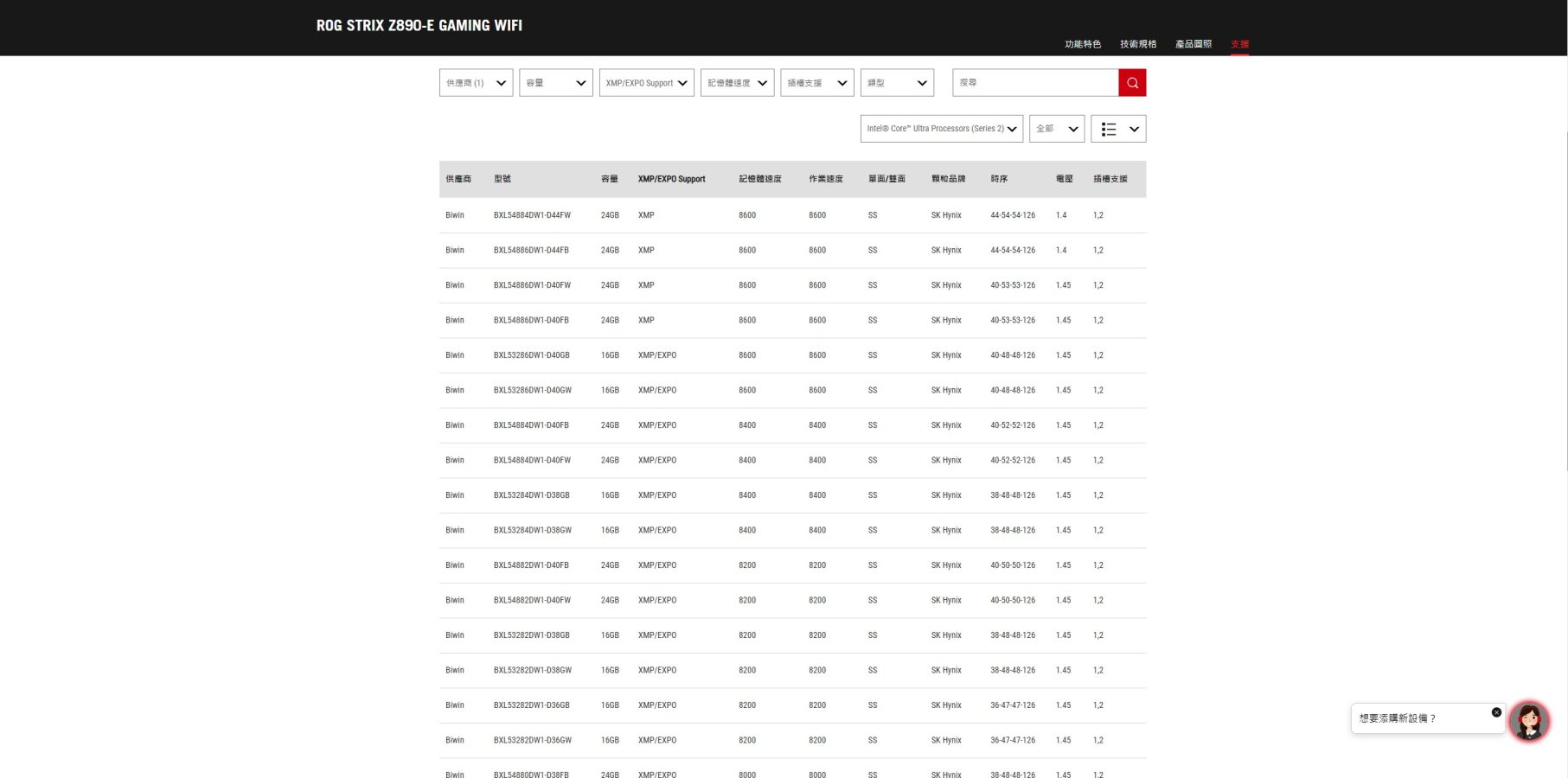Click XMP in BXL54886DW1-D40FB row
1568x778 pixels.
click(646, 321)
